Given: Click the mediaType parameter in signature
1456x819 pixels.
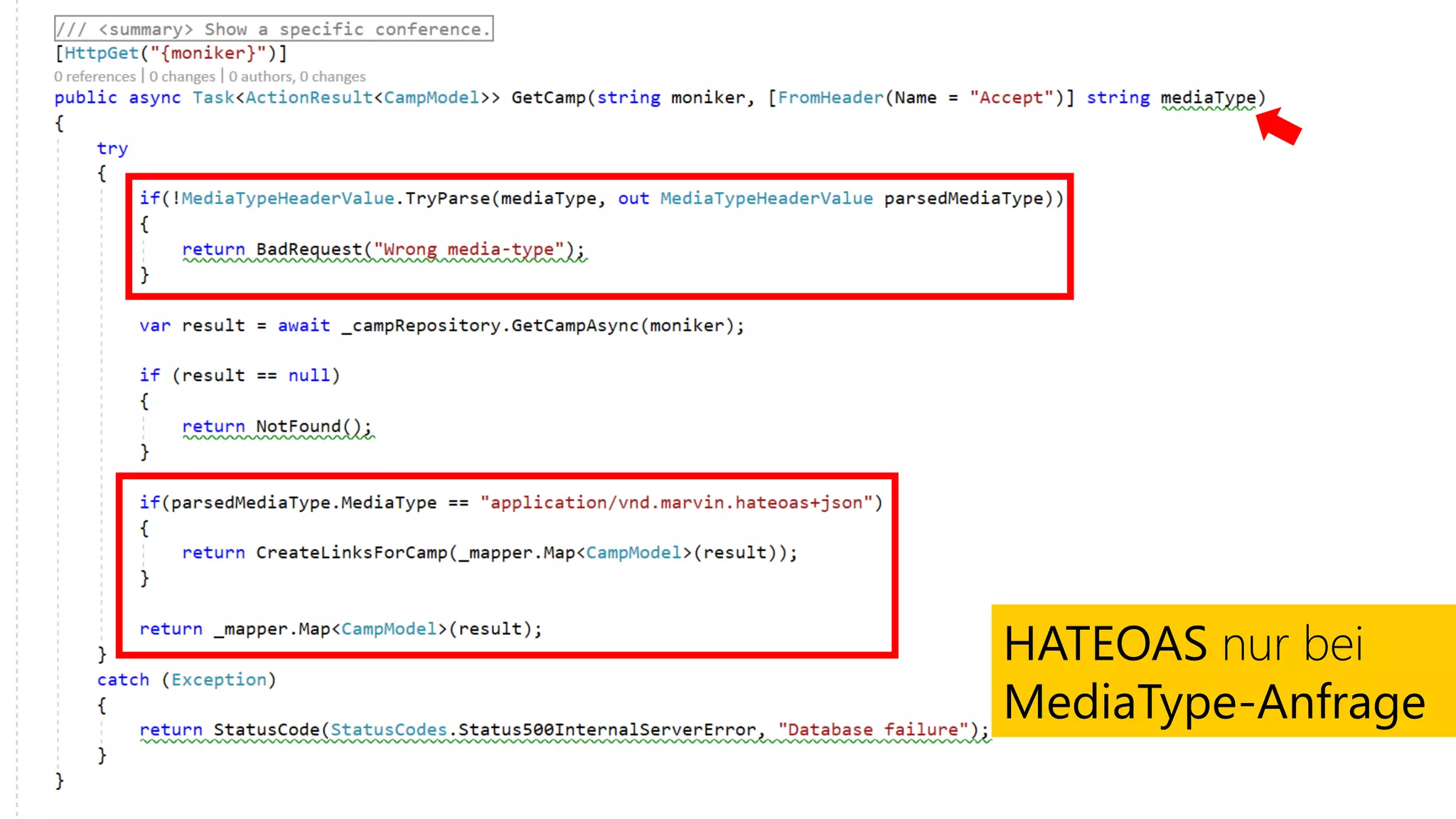Looking at the screenshot, I should [x=1208, y=98].
